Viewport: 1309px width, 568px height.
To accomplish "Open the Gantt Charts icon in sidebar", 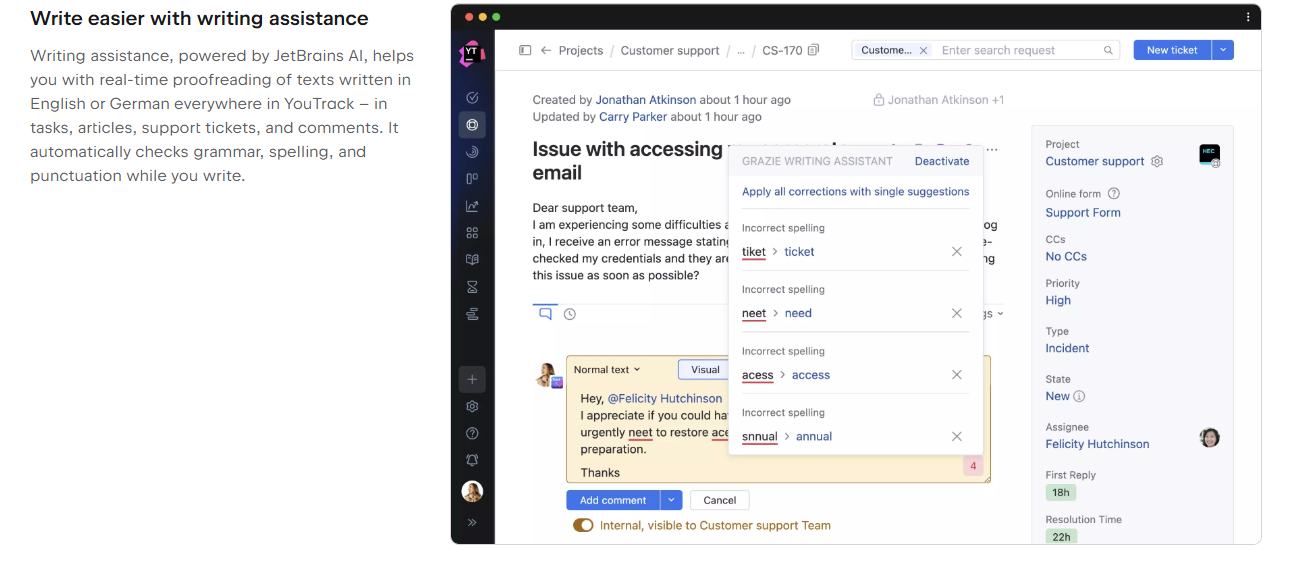I will (472, 314).
